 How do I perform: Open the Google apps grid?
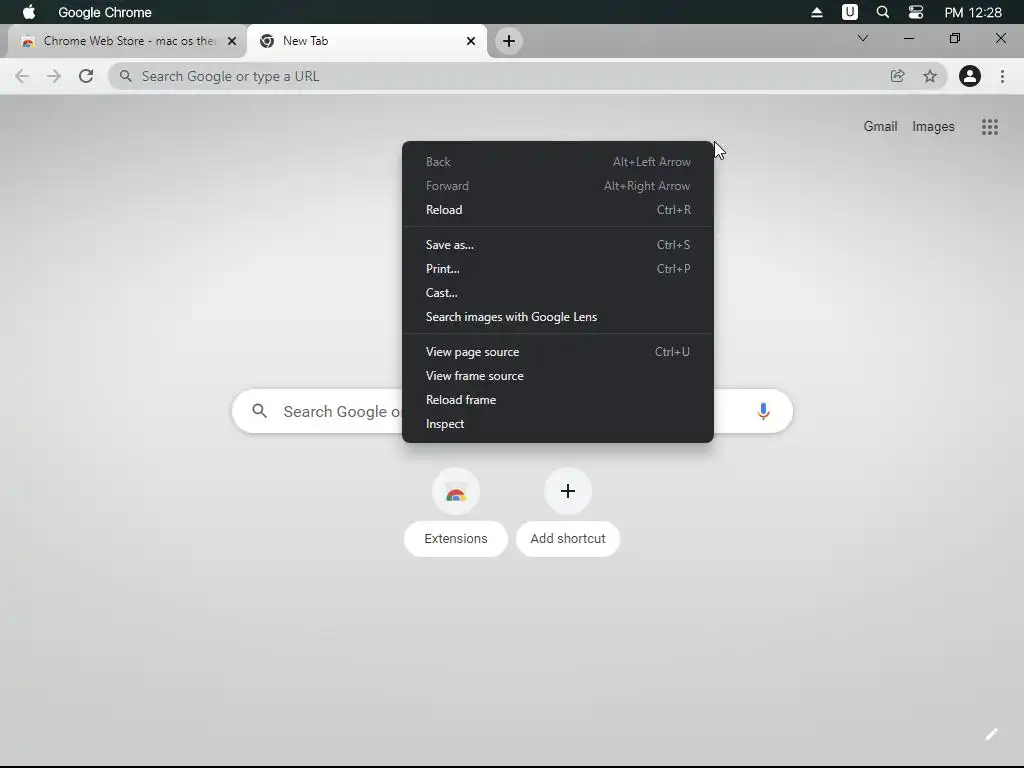click(990, 127)
